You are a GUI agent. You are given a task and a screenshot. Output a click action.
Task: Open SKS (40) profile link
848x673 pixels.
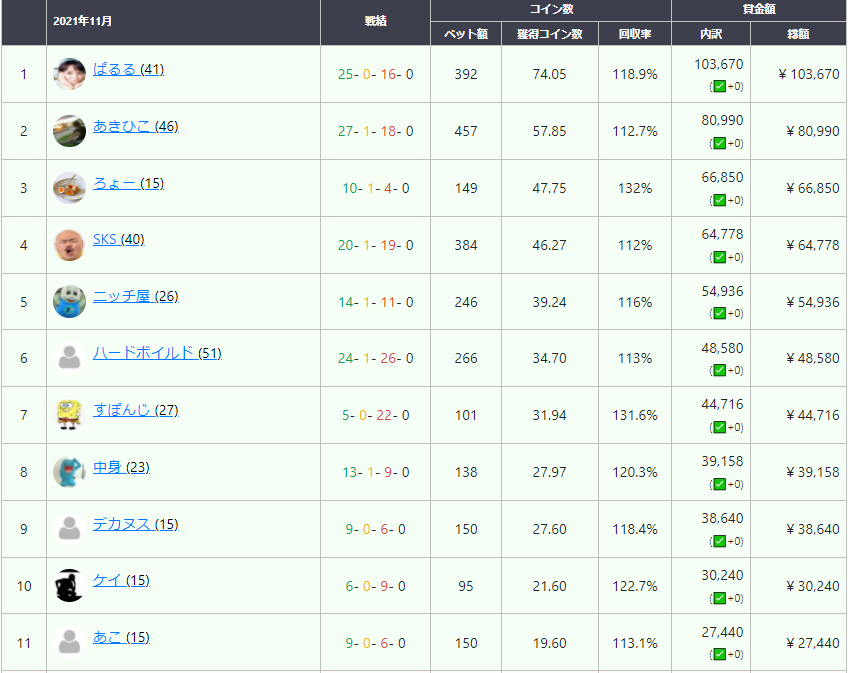pyautogui.click(x=118, y=239)
